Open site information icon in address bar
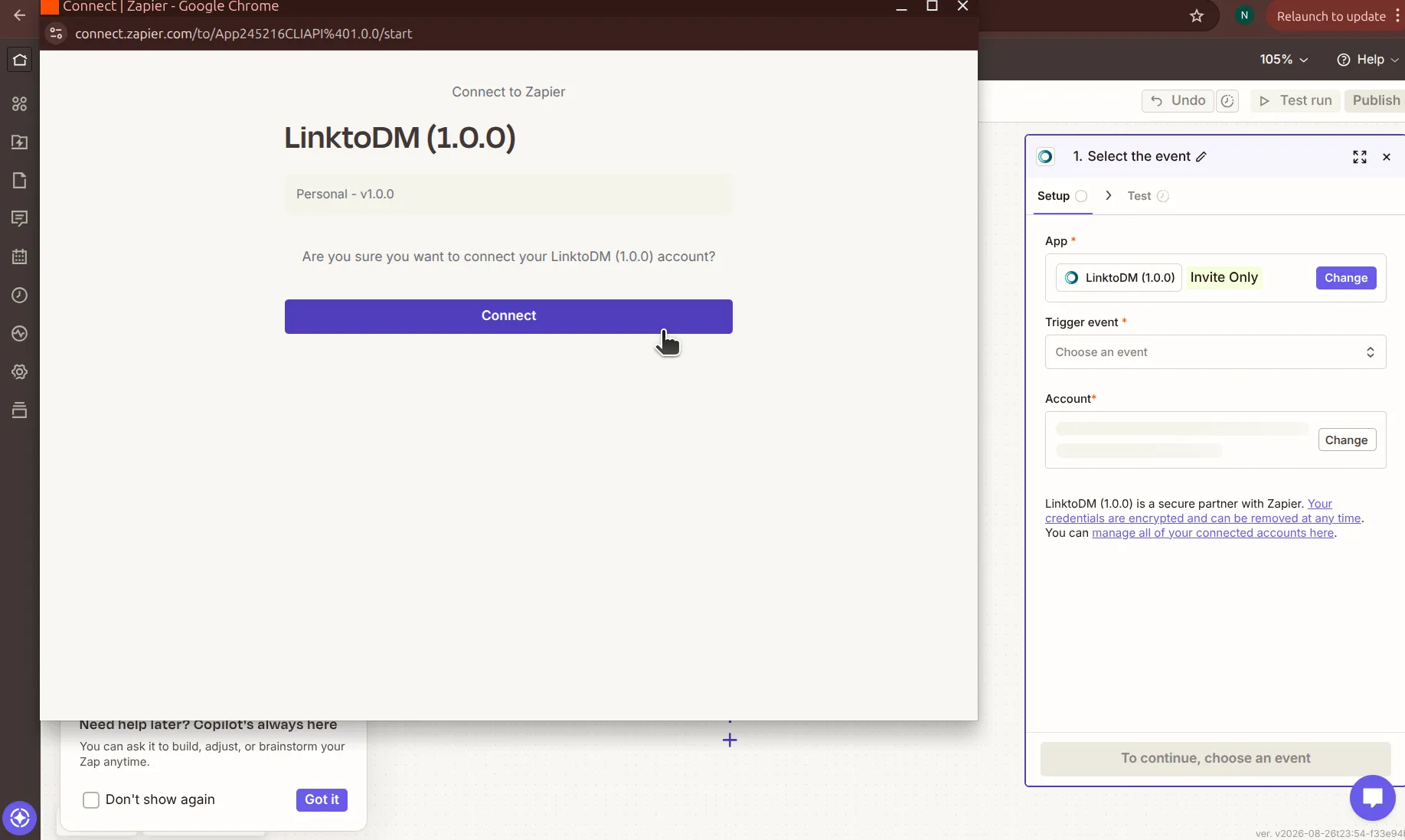1405x840 pixels. pos(55,34)
